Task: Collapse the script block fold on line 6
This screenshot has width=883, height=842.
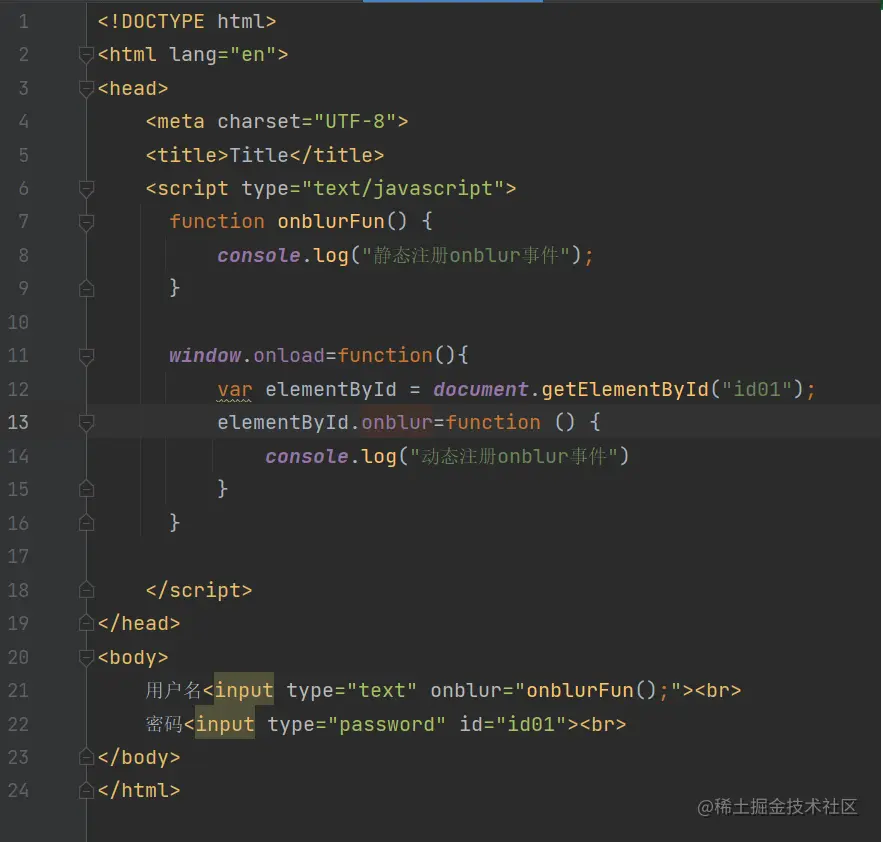Action: click(86, 189)
